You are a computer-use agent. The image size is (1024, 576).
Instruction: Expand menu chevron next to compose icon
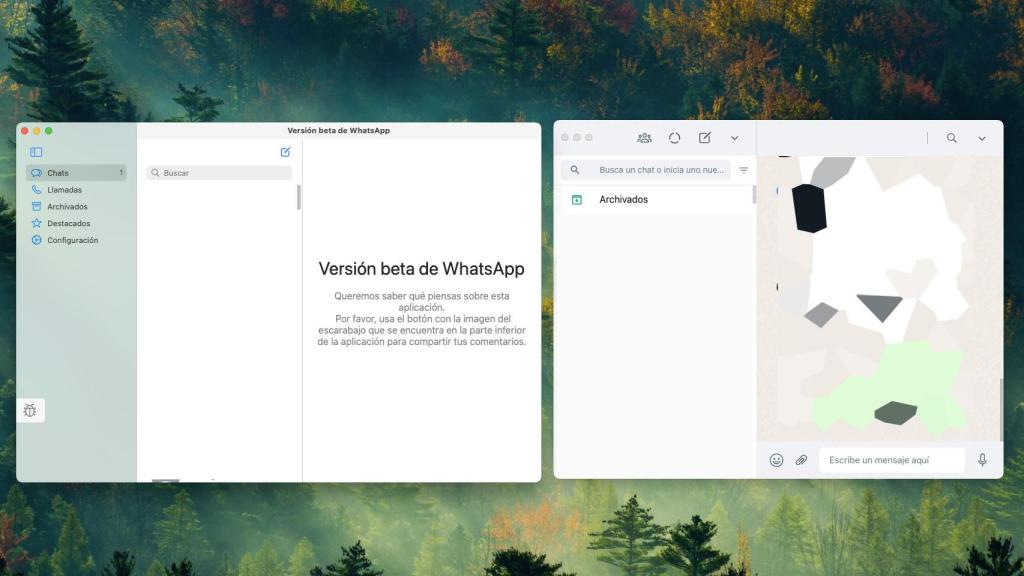click(735, 138)
